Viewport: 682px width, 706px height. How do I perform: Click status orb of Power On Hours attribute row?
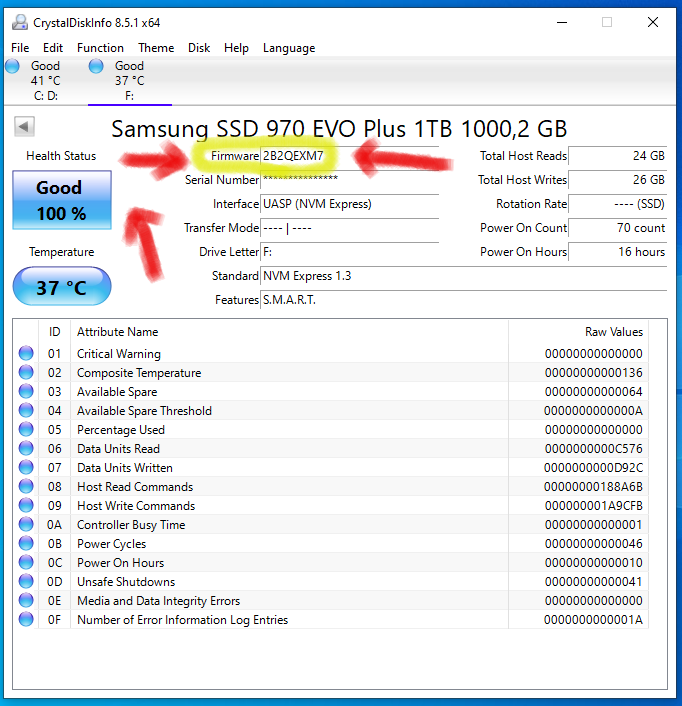click(x=26, y=562)
